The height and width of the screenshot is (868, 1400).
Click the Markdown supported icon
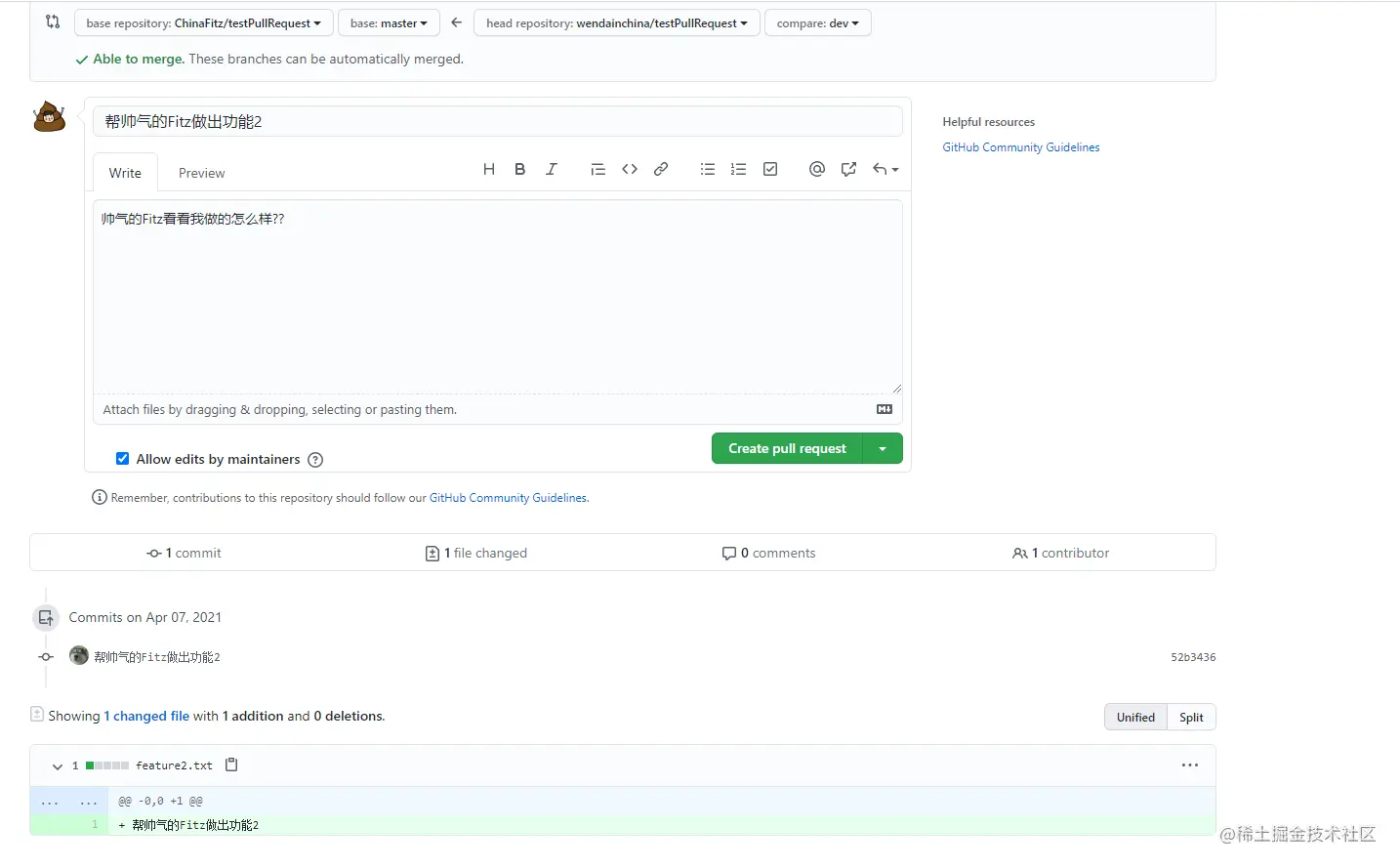tap(885, 409)
